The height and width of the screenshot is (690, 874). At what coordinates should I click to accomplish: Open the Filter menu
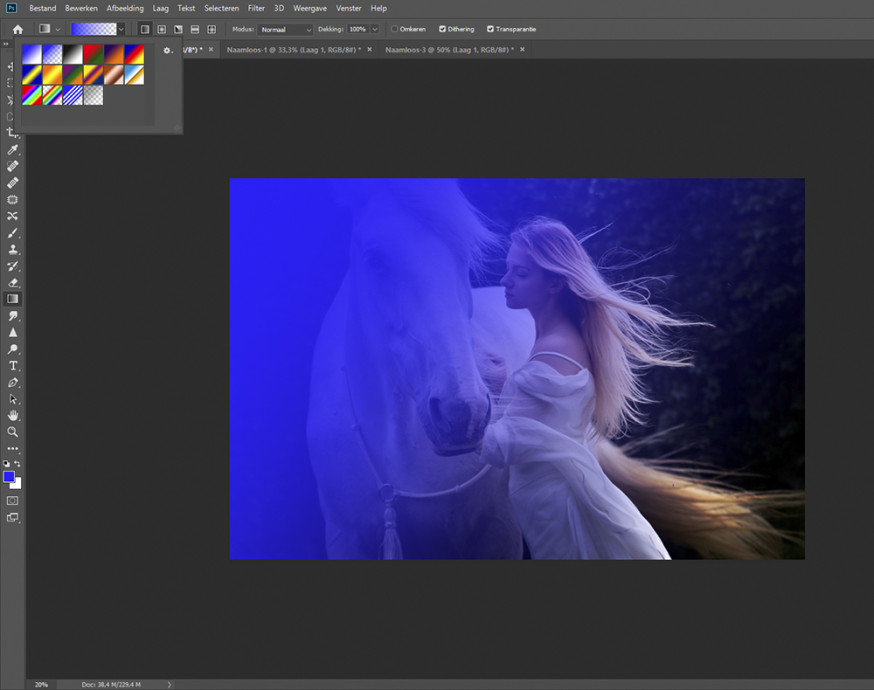pos(256,8)
